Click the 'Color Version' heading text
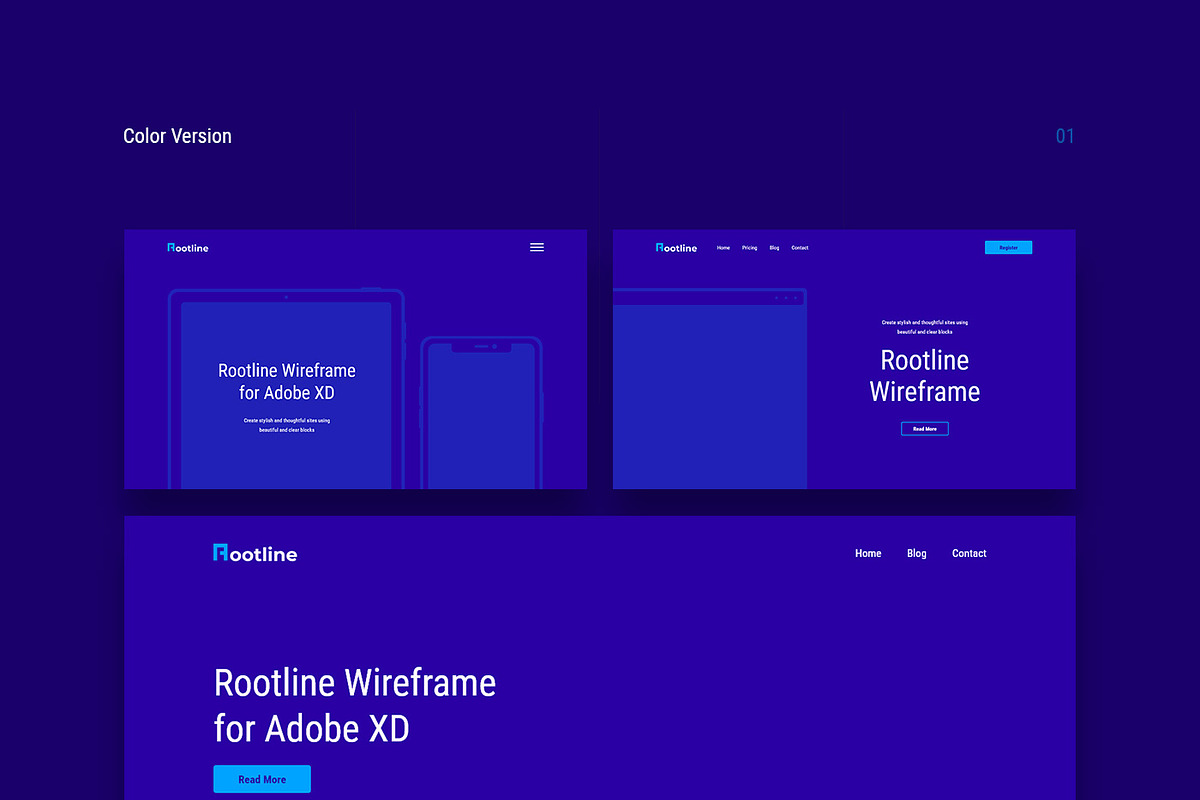The width and height of the screenshot is (1200, 800). point(177,136)
